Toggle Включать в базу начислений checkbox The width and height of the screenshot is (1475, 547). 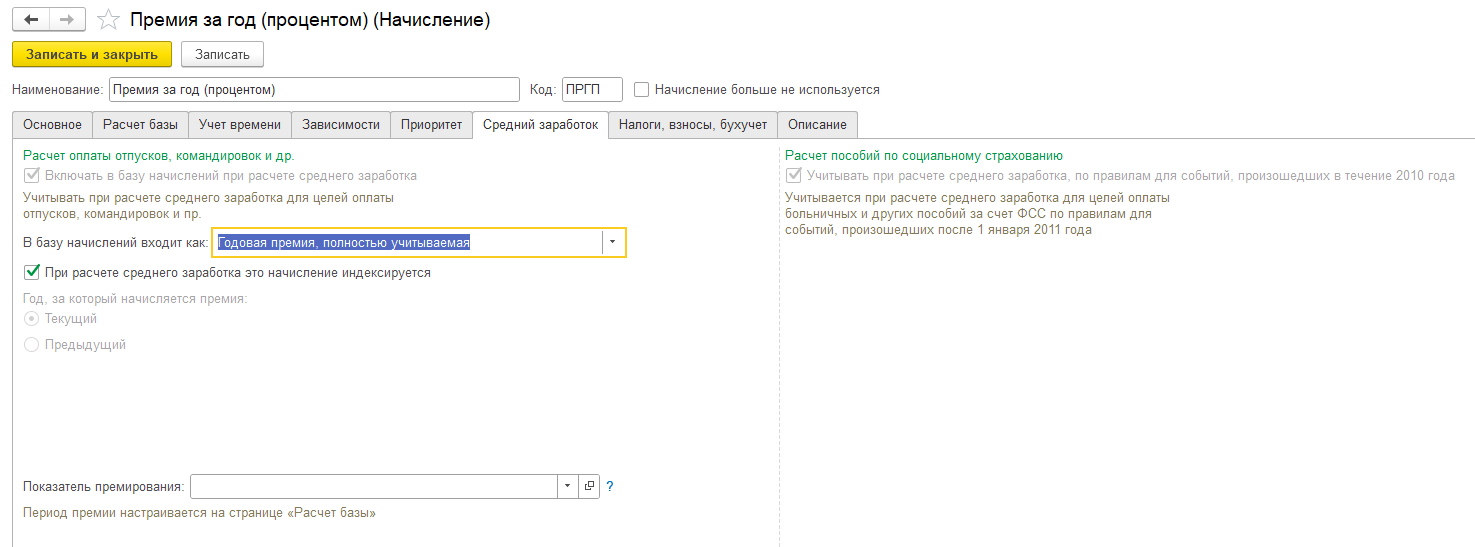coord(31,175)
